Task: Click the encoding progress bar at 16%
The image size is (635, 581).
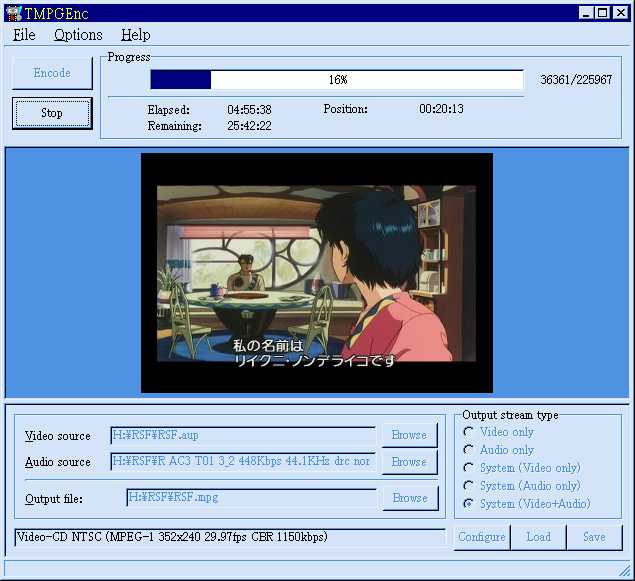Action: (x=336, y=80)
